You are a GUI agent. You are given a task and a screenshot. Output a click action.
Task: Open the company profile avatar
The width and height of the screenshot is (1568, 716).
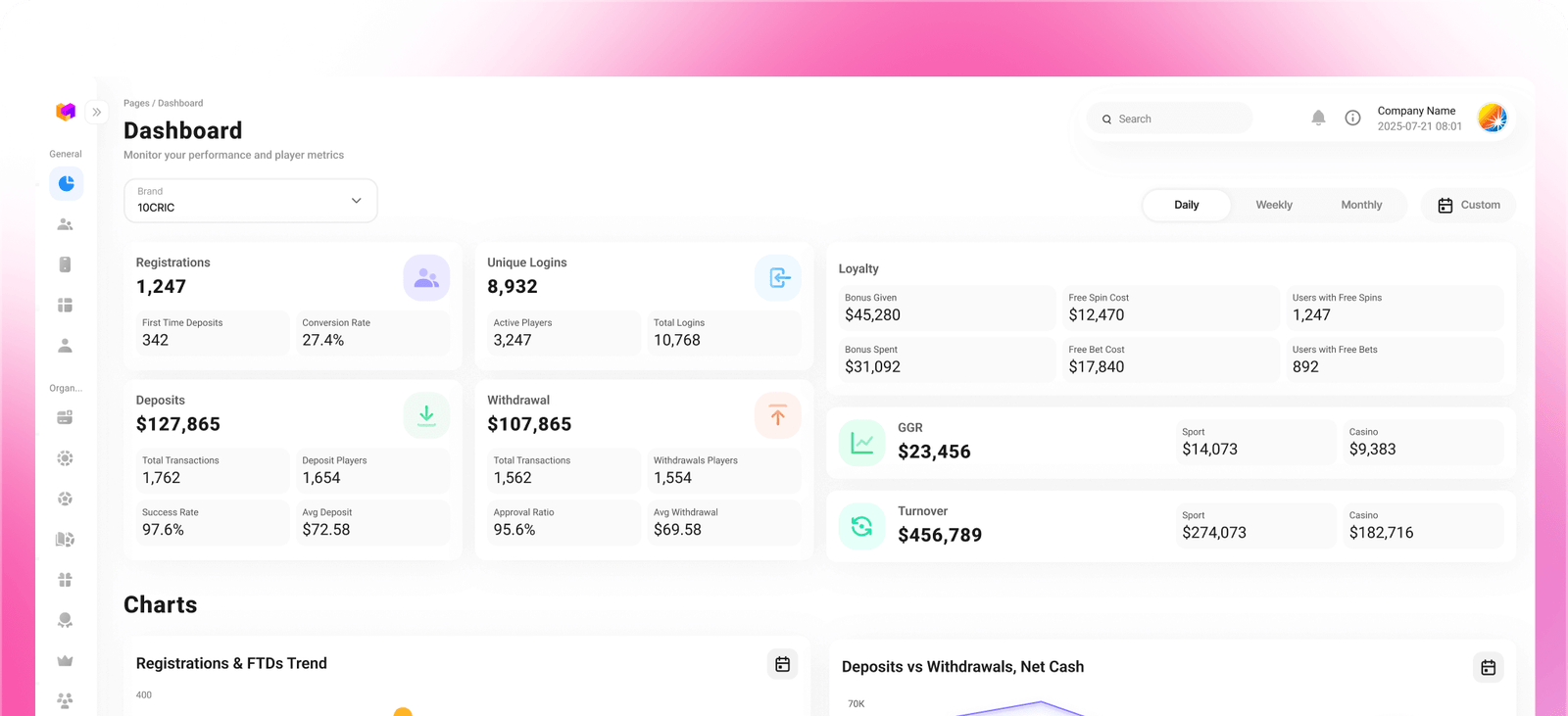coord(1492,118)
